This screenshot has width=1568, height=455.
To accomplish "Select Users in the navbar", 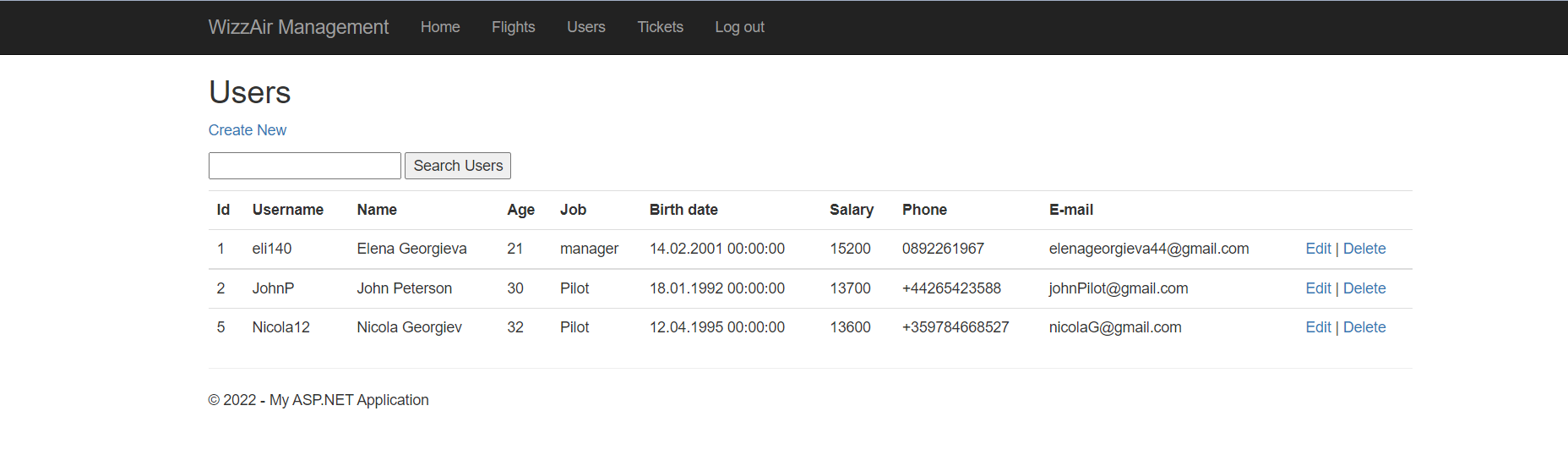I will [586, 27].
